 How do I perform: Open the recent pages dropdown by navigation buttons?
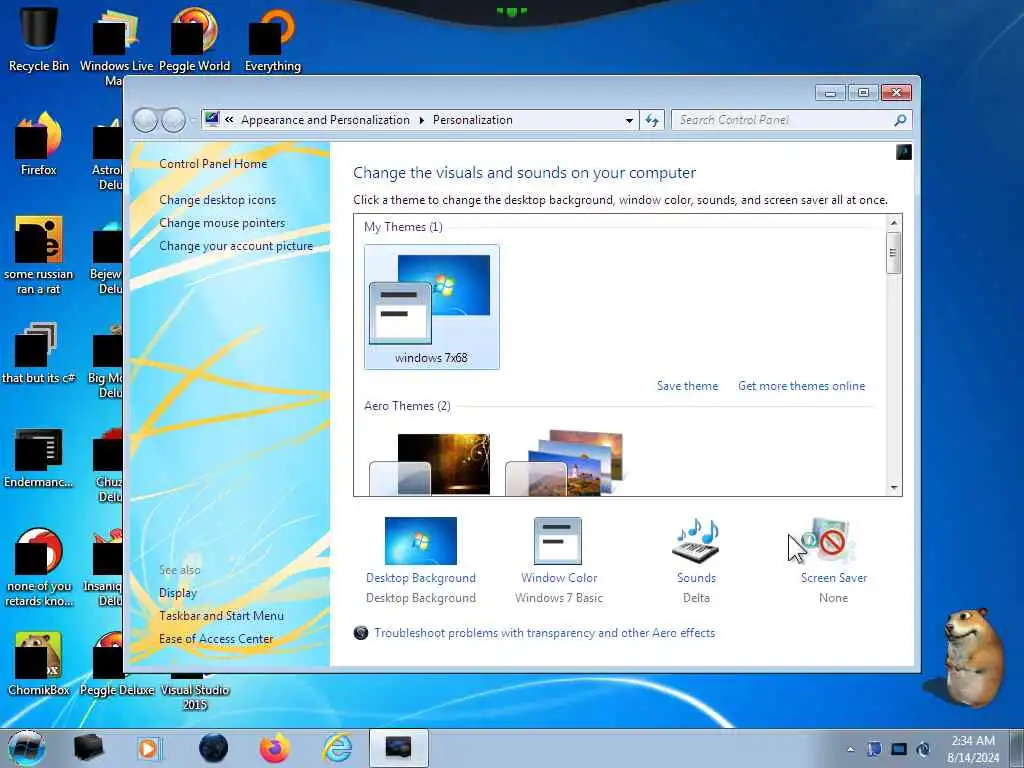[x=193, y=120]
